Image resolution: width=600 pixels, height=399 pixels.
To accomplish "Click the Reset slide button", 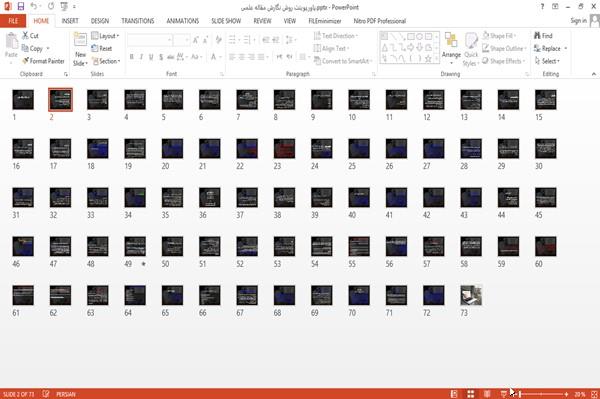I will [101, 49].
